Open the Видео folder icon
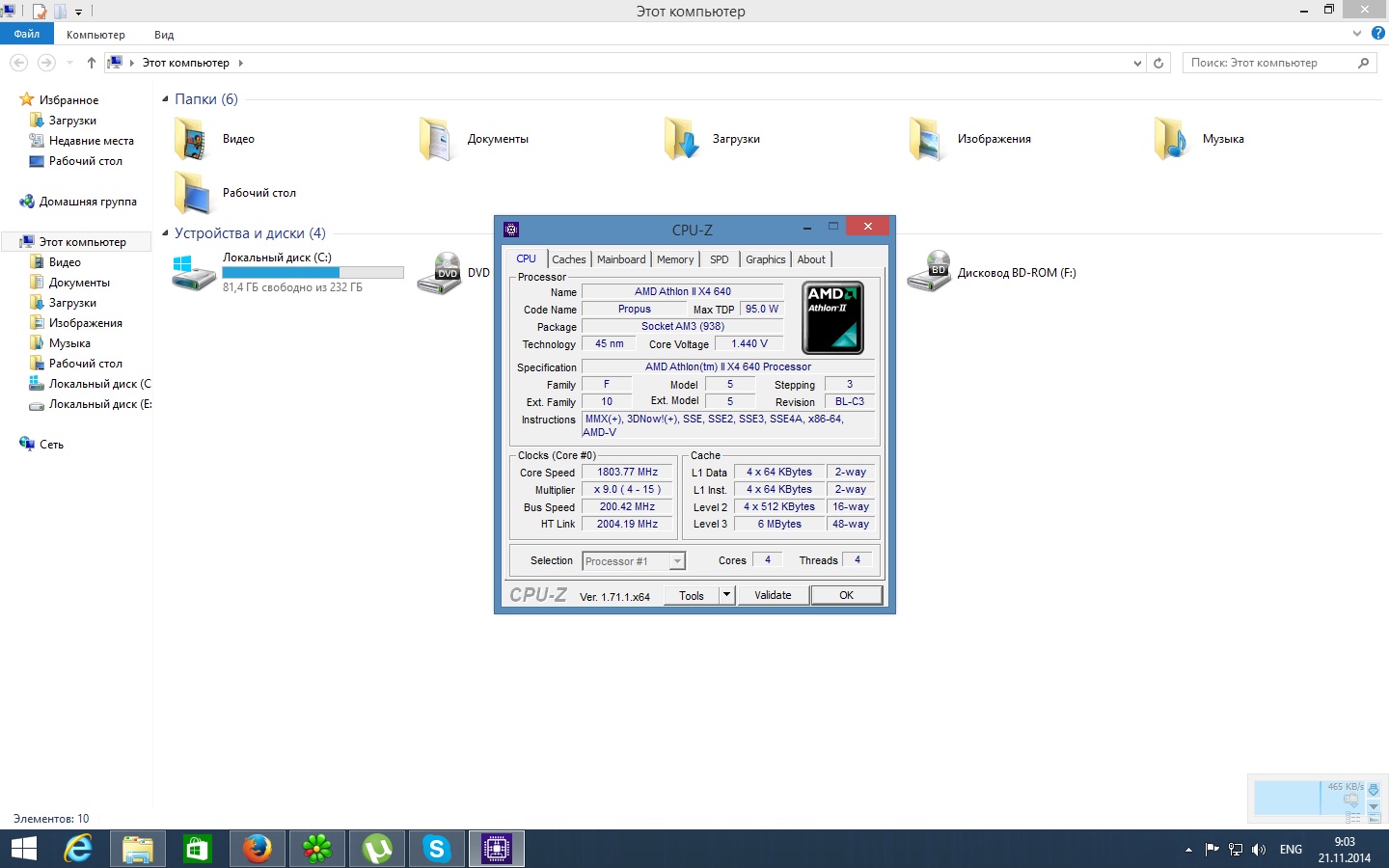The width and height of the screenshot is (1389, 868). pos(192,140)
